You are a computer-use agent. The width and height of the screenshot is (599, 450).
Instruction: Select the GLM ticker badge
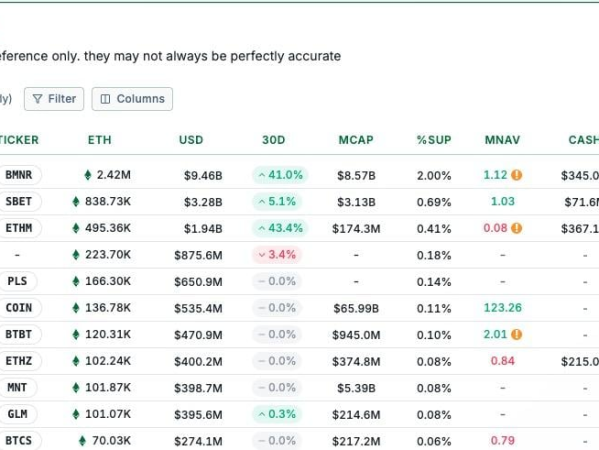(x=17, y=414)
